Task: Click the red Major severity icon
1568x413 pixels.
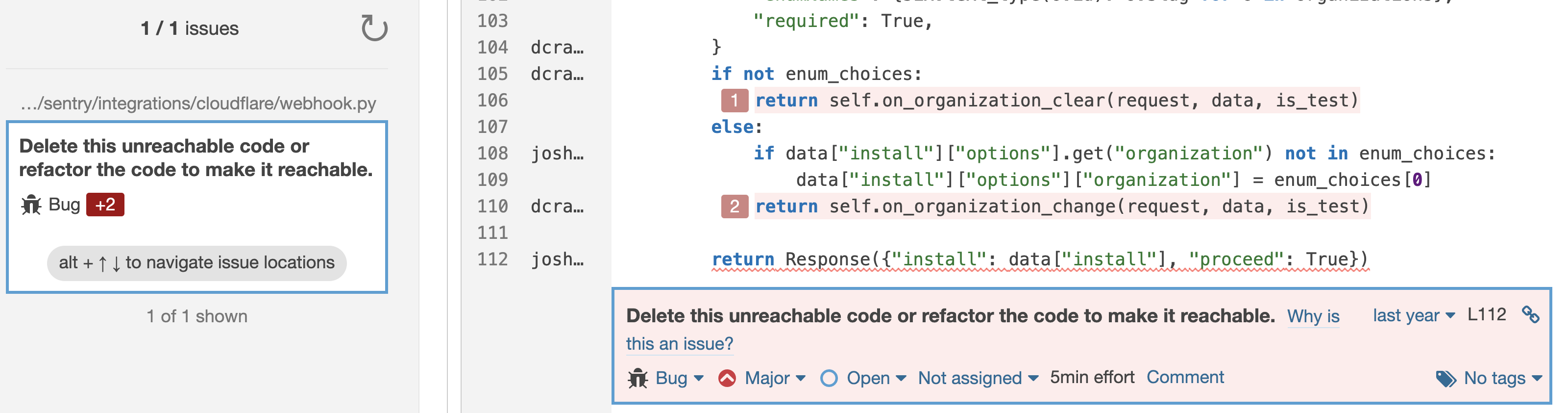Action: [727, 378]
